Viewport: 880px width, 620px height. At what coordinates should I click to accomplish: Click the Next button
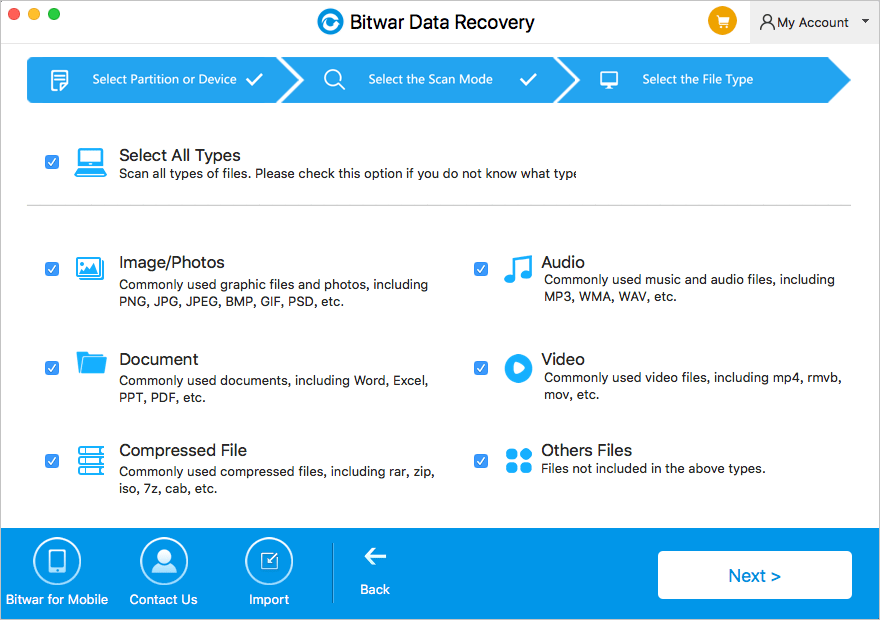(754, 575)
